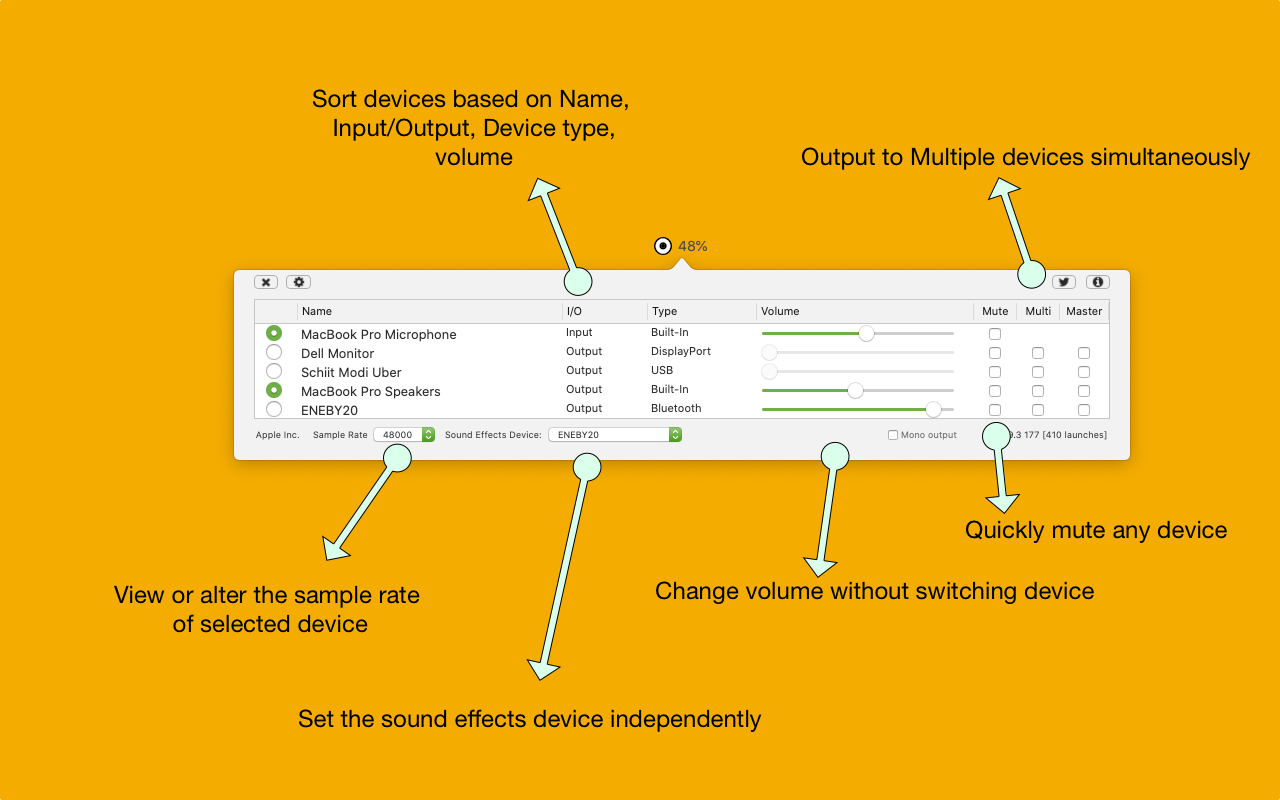
Task: Enable the Mono output checkbox
Action: tap(893, 435)
